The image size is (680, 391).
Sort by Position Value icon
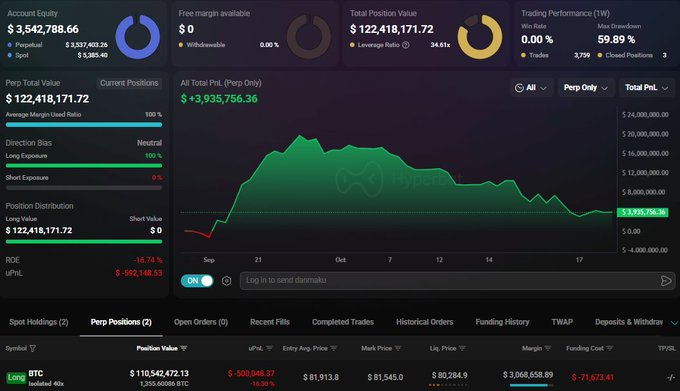pyautogui.click(x=184, y=348)
